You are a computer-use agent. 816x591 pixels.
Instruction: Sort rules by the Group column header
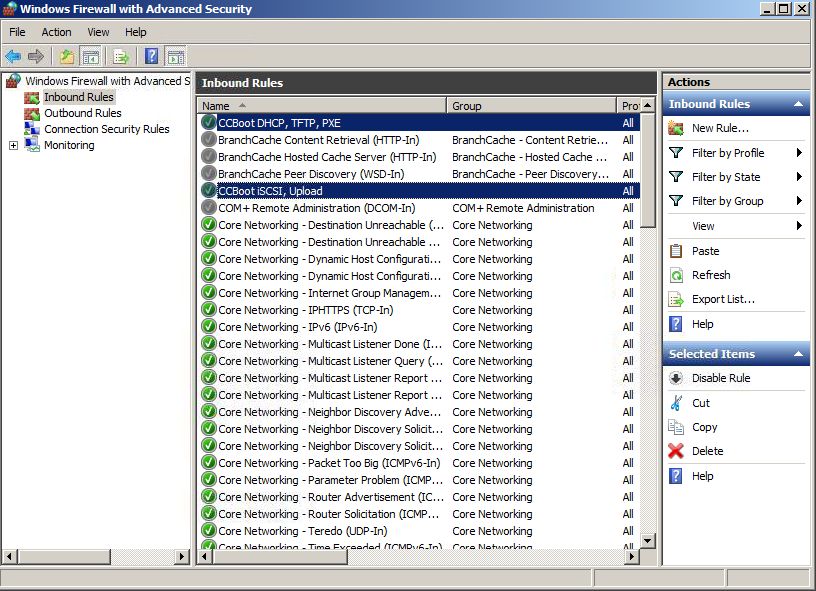coord(531,106)
